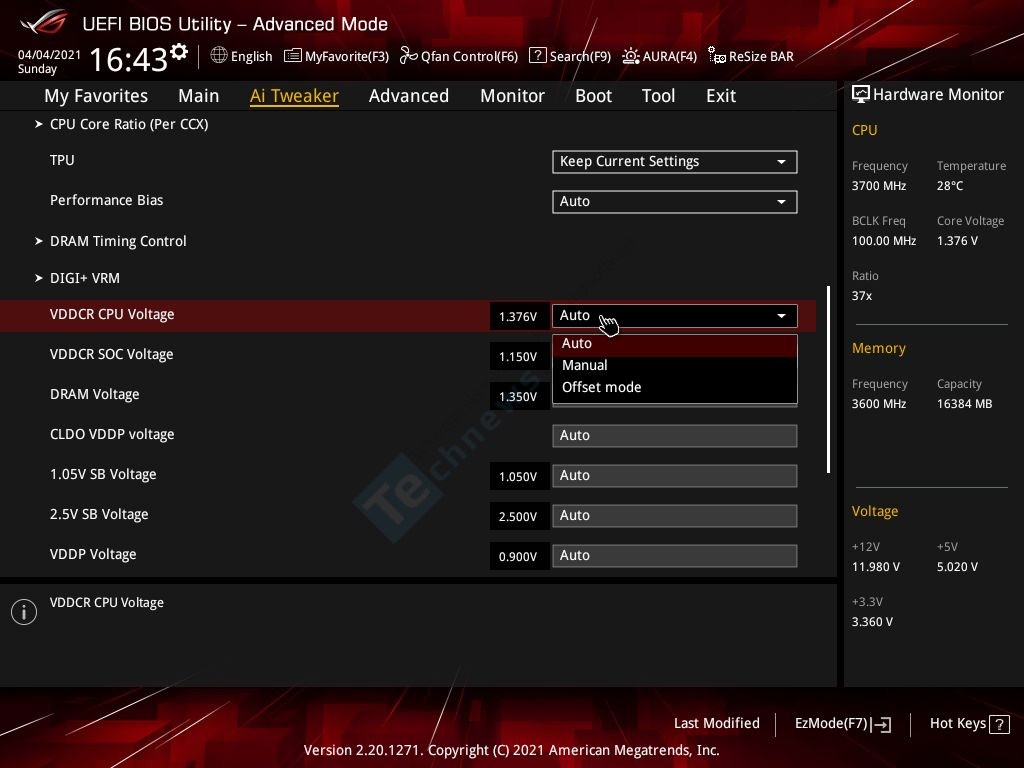Screen dimensions: 1024x768
Task: Click the EzMode(F7) exit arrow icon
Action: point(881,724)
